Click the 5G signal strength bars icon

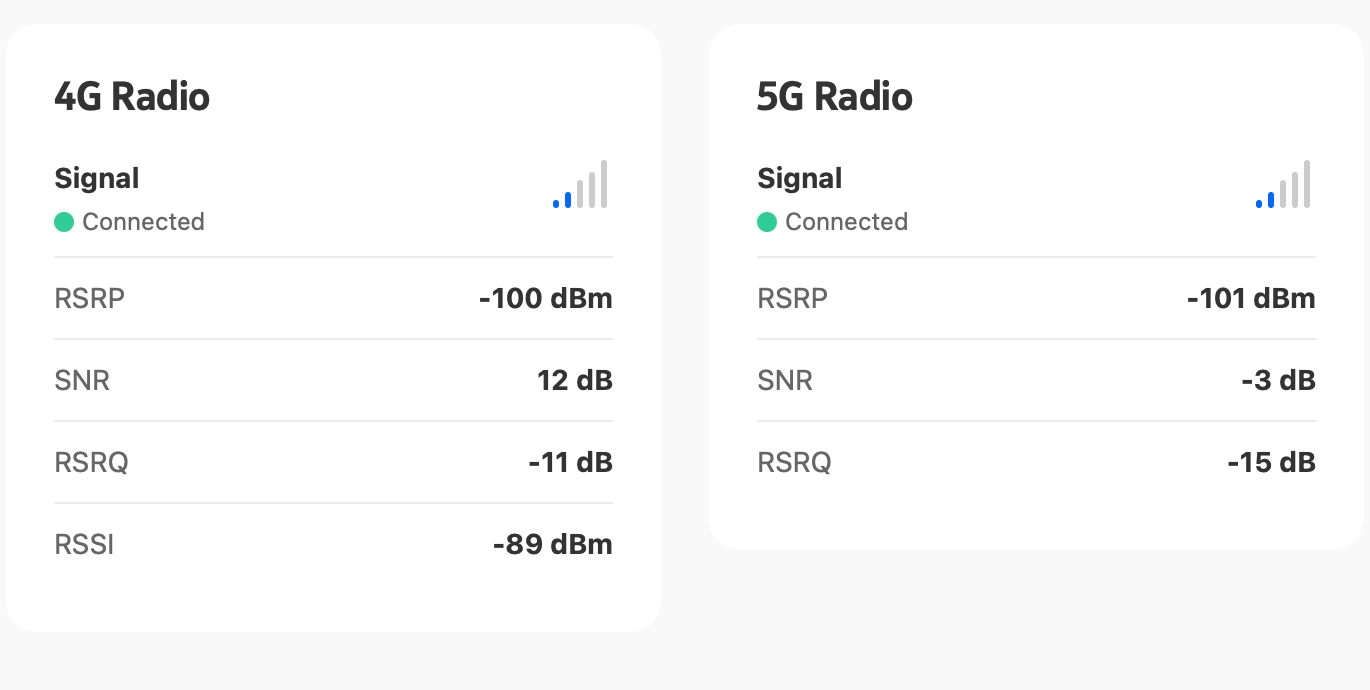tap(1283, 185)
